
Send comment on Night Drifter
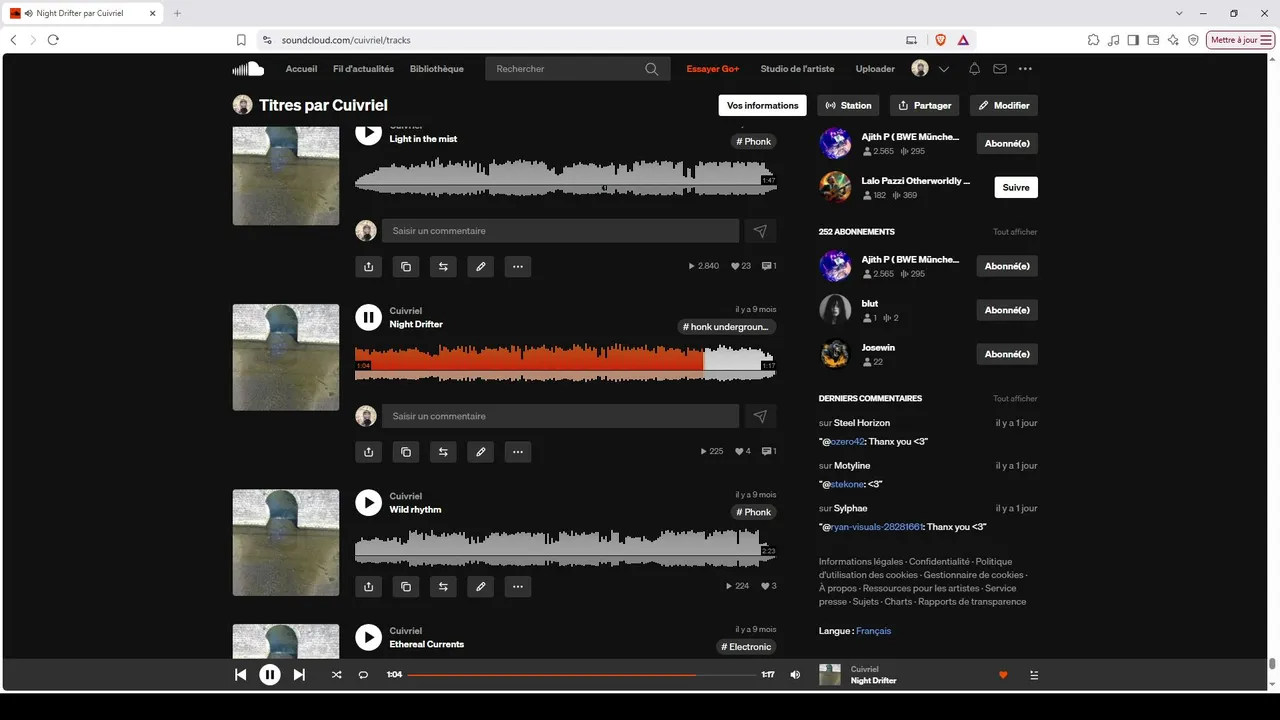[760, 416]
